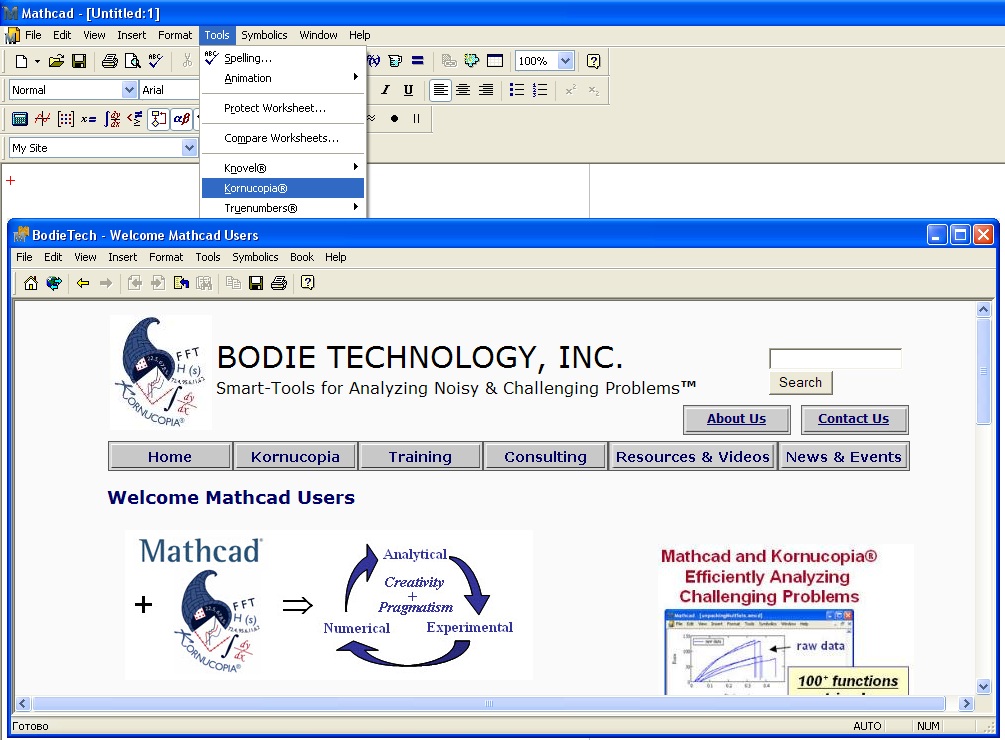Click vertical scrollbar thumb in BodieTech window
The height and width of the screenshot is (740, 1005).
point(983,372)
